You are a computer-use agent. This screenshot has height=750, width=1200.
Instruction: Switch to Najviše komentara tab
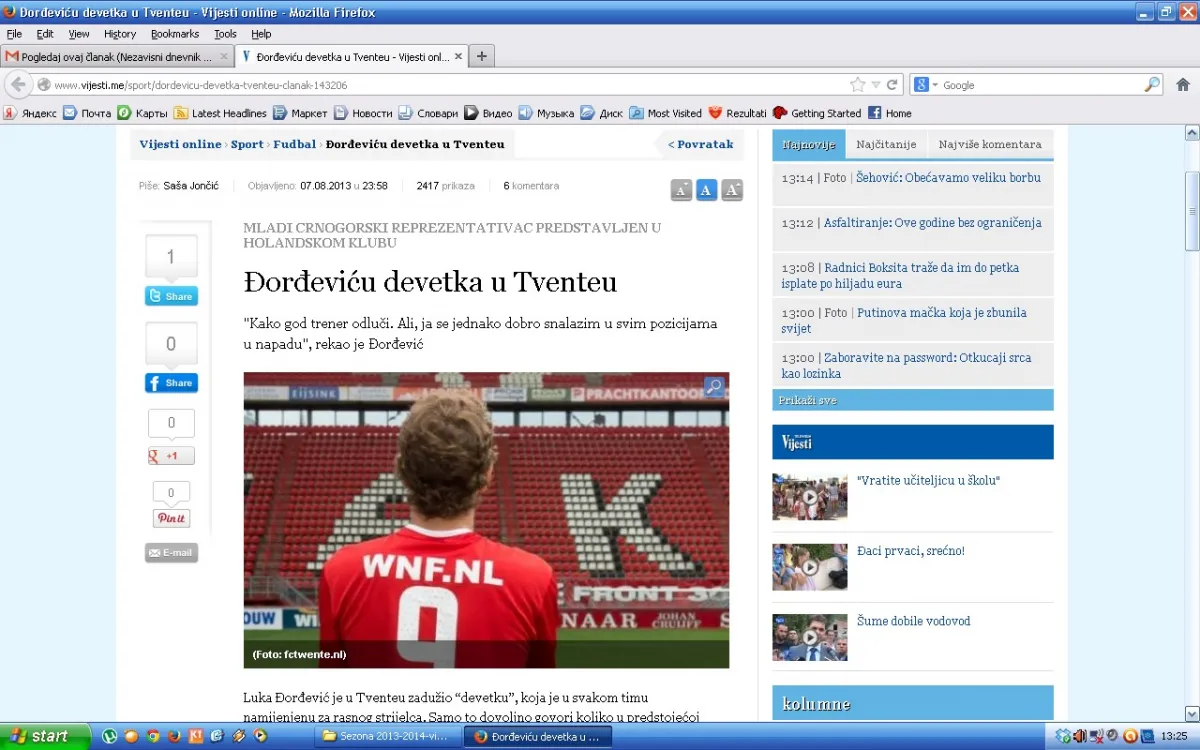(990, 144)
